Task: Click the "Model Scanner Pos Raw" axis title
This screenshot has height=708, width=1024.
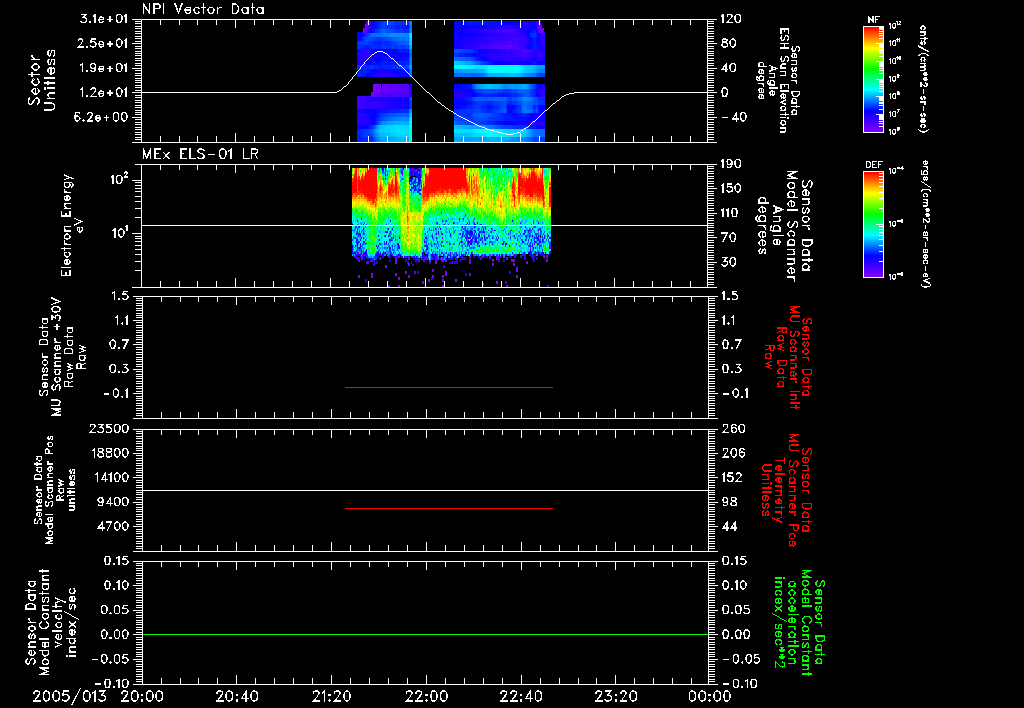Action: 54,490
